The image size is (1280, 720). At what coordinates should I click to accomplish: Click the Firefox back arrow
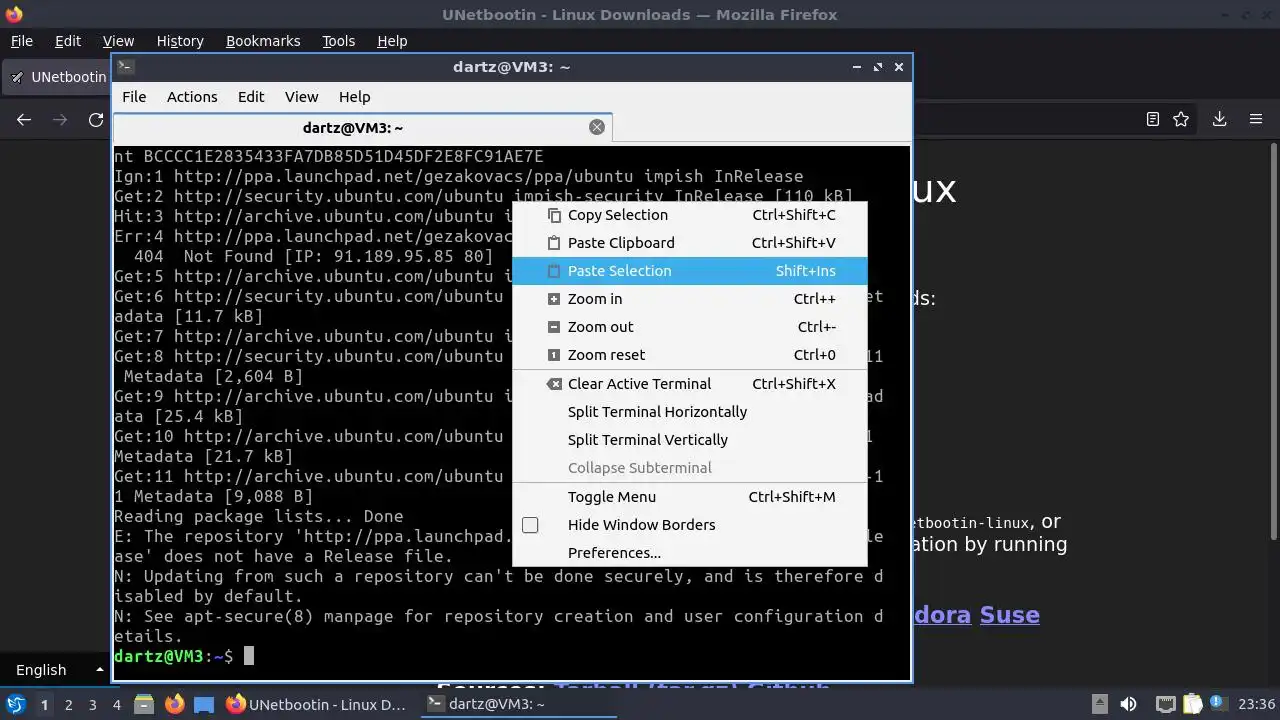(x=24, y=120)
